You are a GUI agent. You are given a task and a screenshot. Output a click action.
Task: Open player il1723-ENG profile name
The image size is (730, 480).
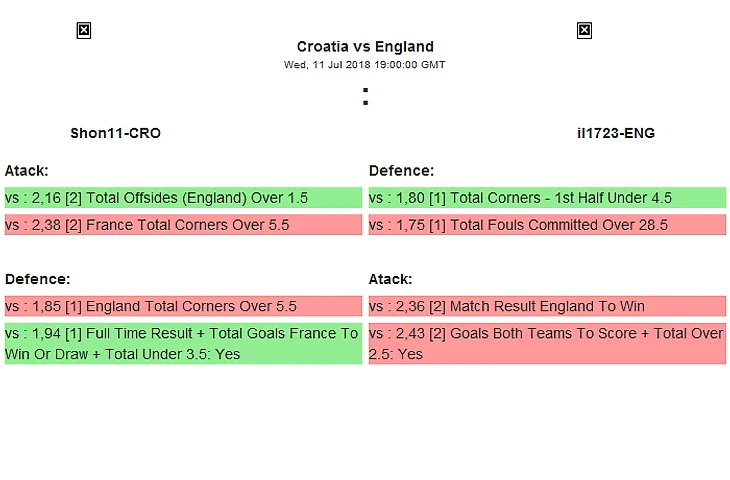616,133
